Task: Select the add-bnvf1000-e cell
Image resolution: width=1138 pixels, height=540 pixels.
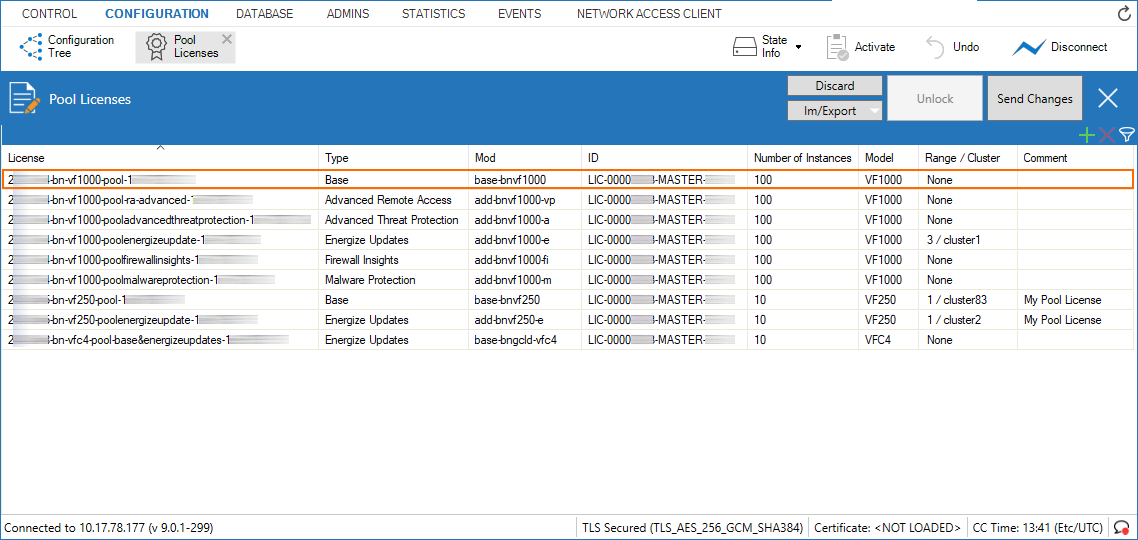Action: click(x=525, y=240)
